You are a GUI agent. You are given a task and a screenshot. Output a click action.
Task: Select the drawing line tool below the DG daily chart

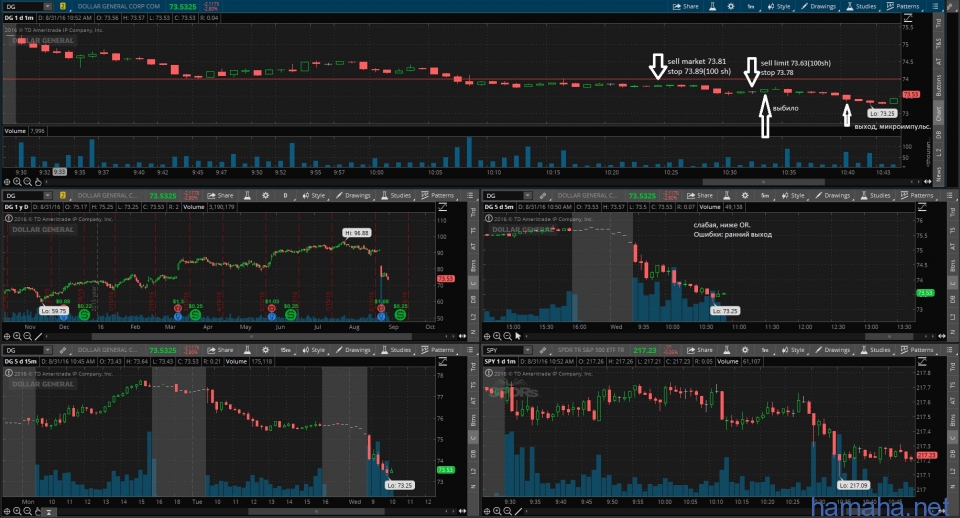[38, 336]
